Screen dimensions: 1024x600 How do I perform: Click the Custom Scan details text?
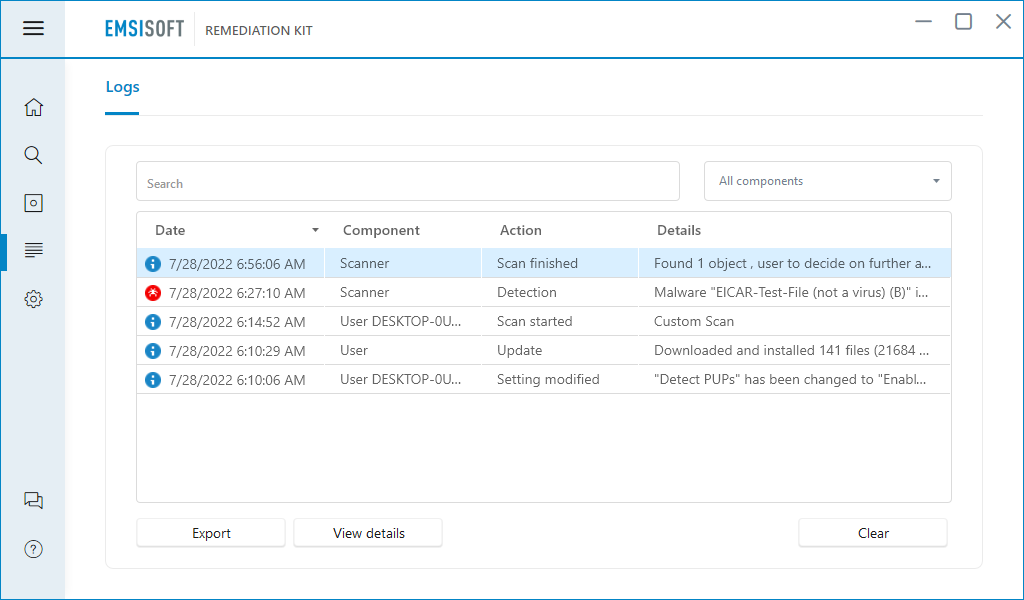coord(694,321)
